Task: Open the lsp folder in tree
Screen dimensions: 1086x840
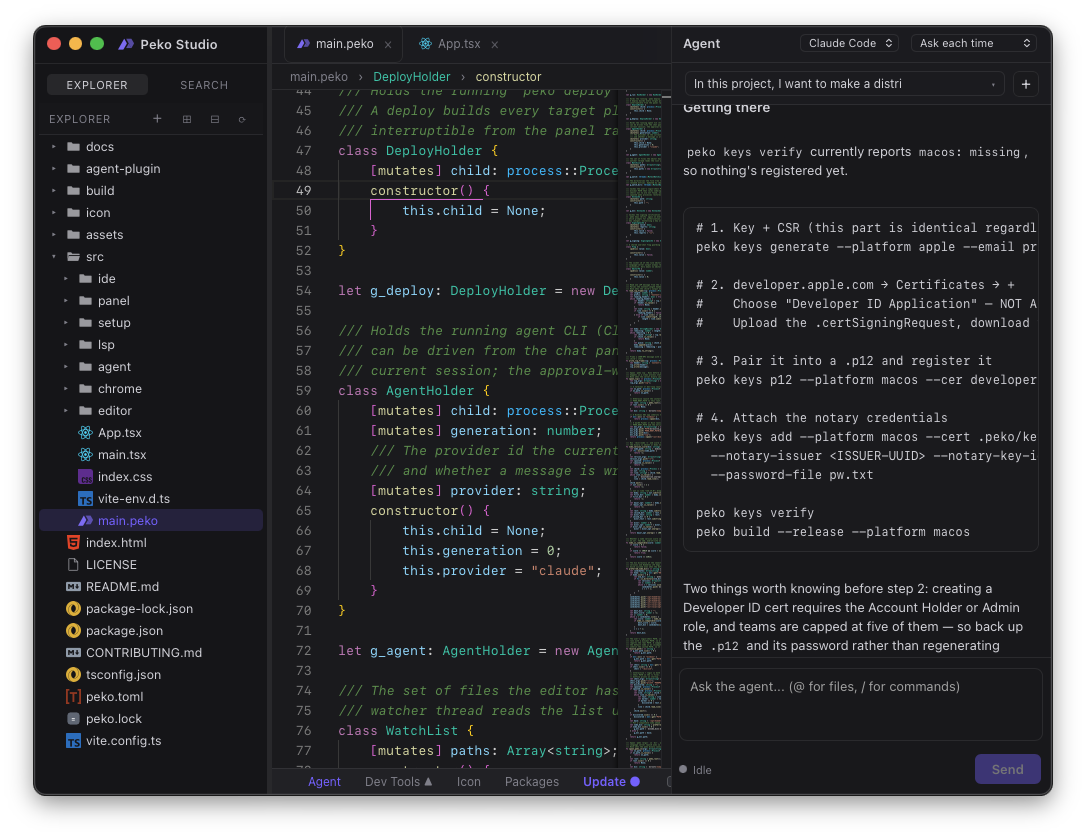Action: (106, 345)
